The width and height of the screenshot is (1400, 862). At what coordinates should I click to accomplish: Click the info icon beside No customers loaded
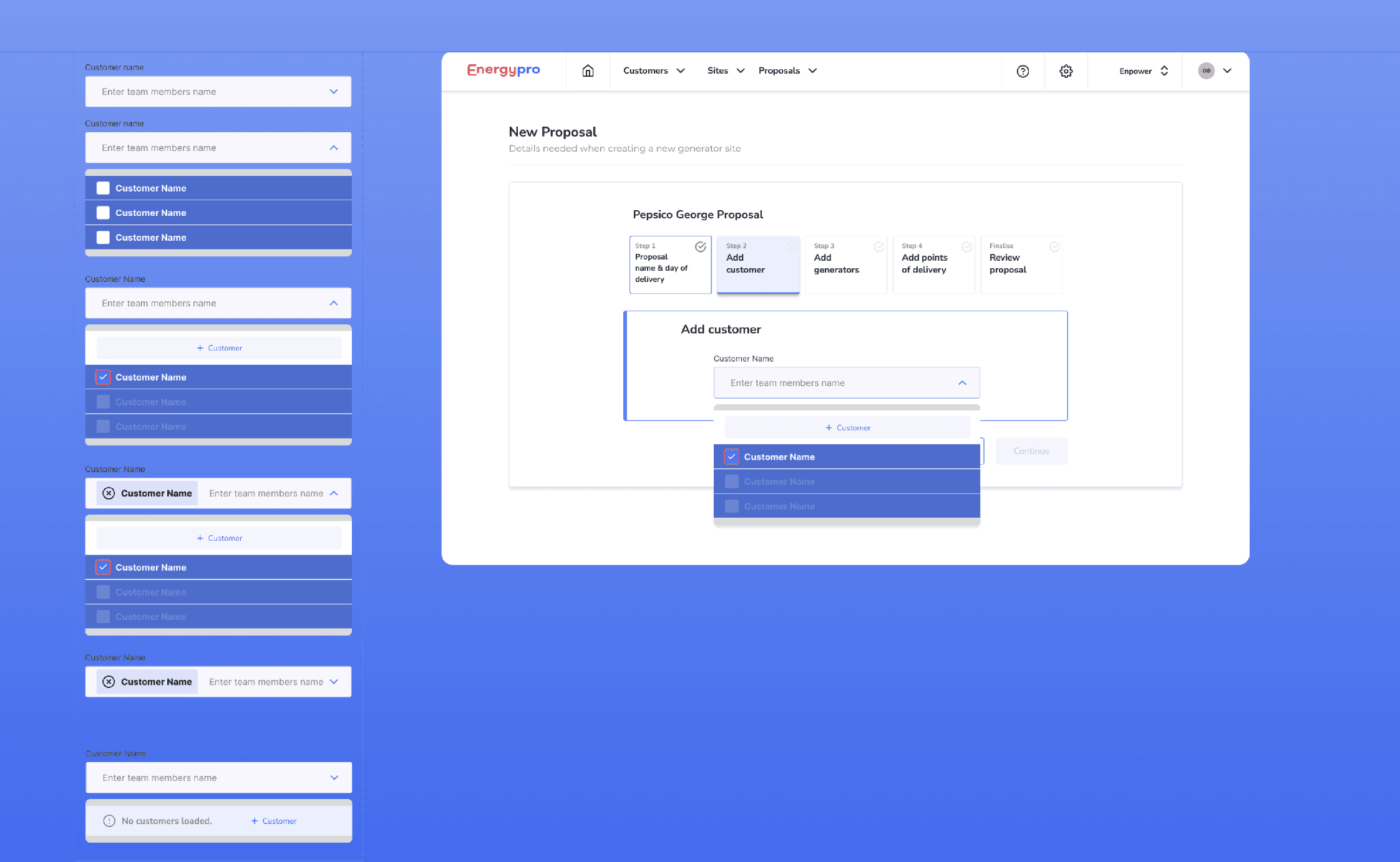pyautogui.click(x=109, y=821)
